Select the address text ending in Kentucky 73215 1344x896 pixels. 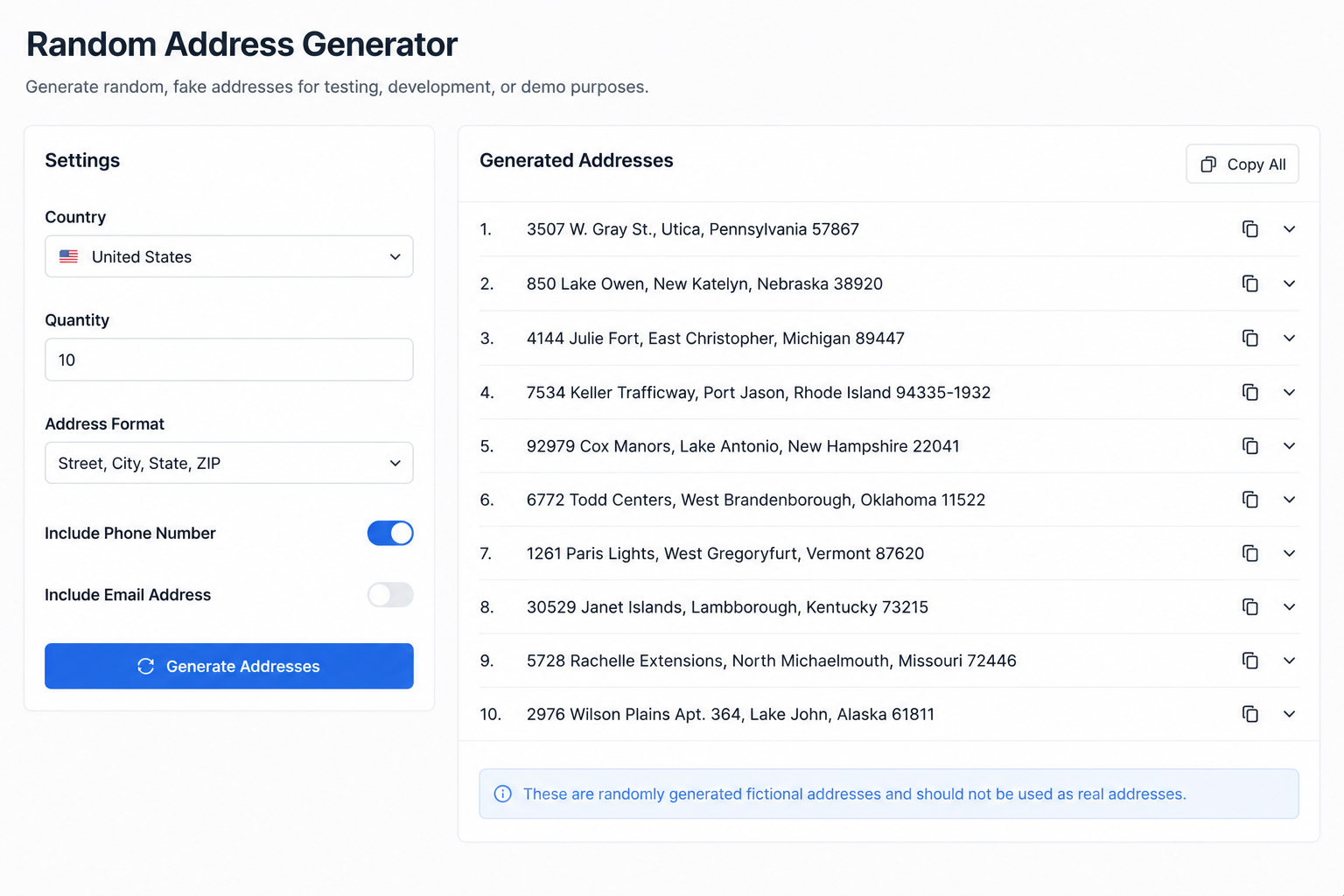tap(727, 607)
